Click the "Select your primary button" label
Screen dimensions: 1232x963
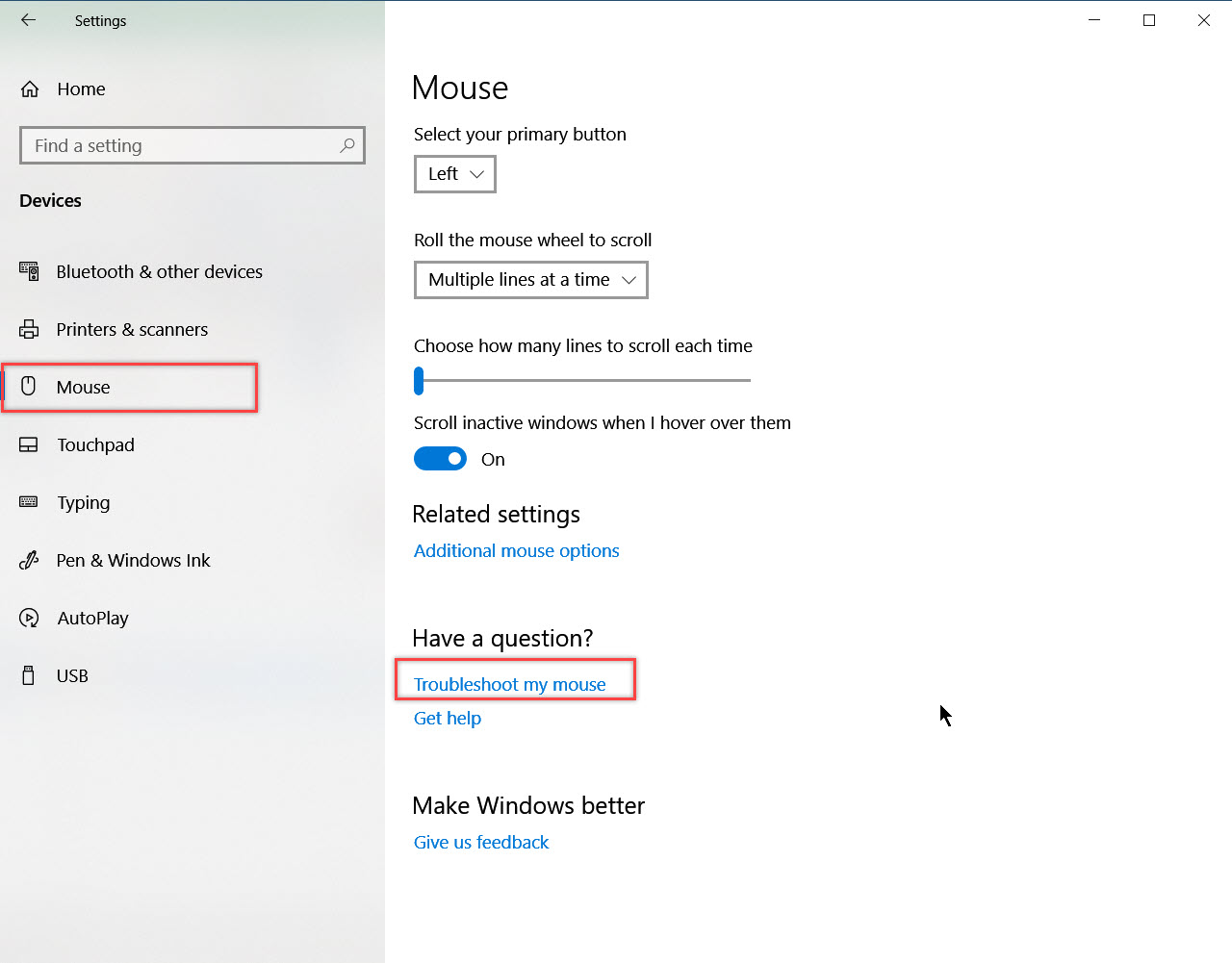pos(520,135)
